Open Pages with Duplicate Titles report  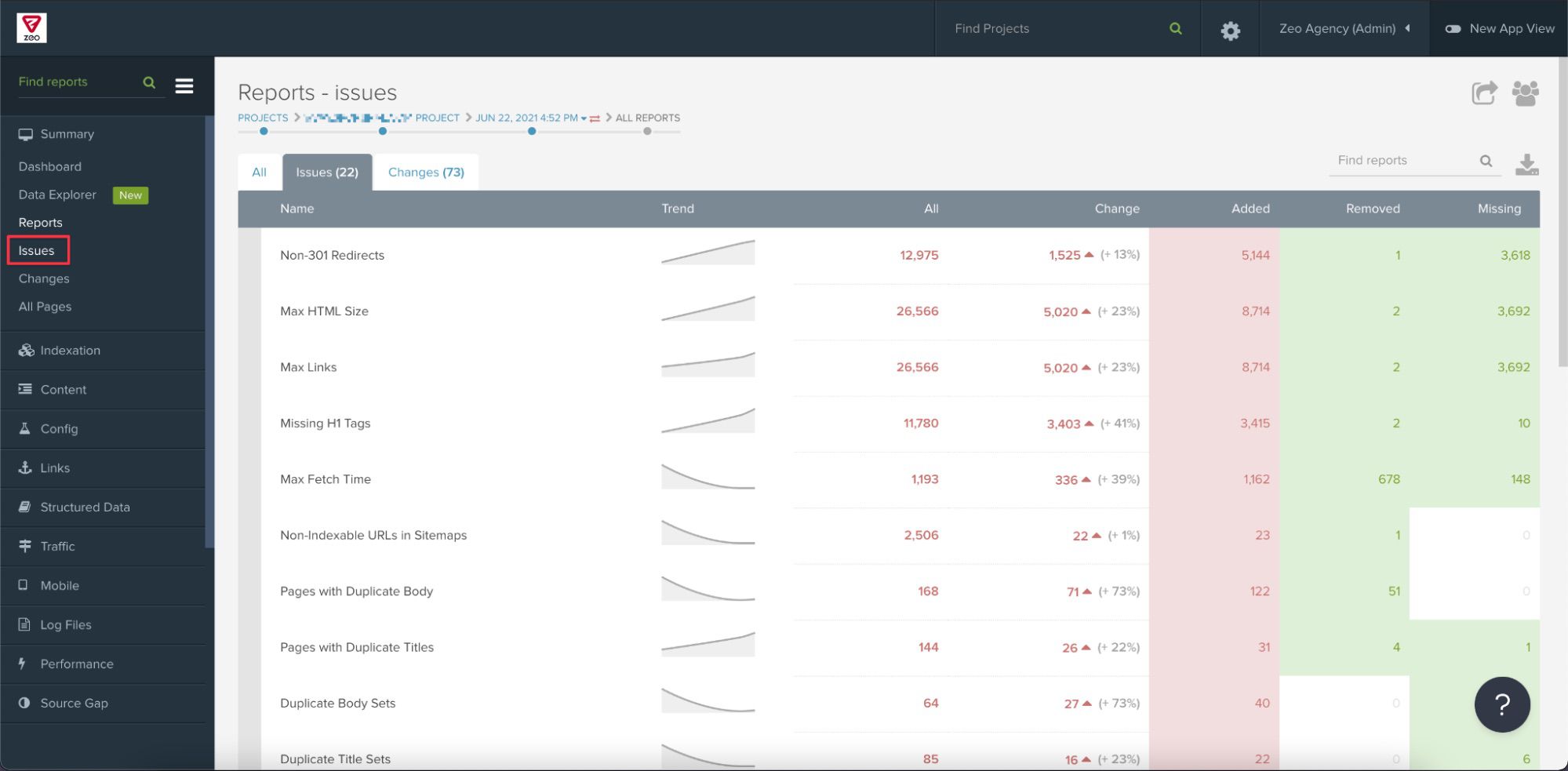pyautogui.click(x=357, y=647)
